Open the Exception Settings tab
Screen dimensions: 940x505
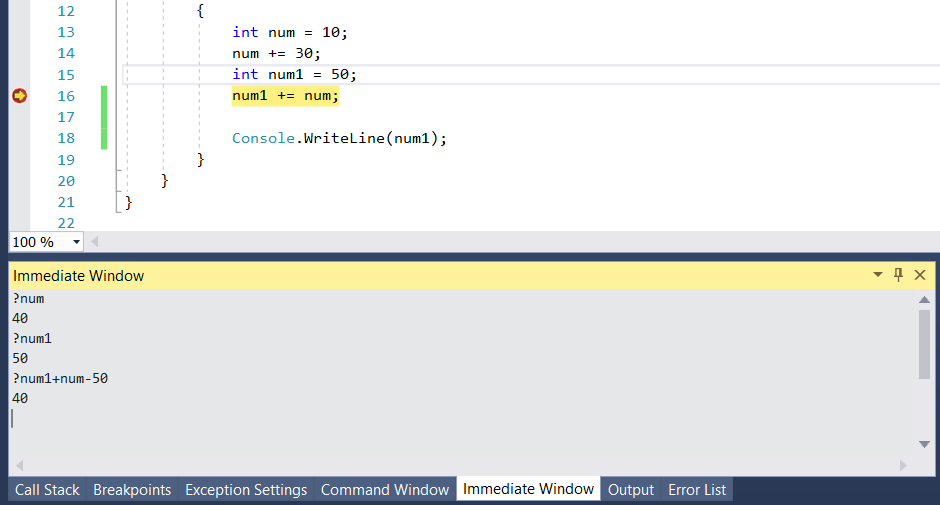point(246,489)
